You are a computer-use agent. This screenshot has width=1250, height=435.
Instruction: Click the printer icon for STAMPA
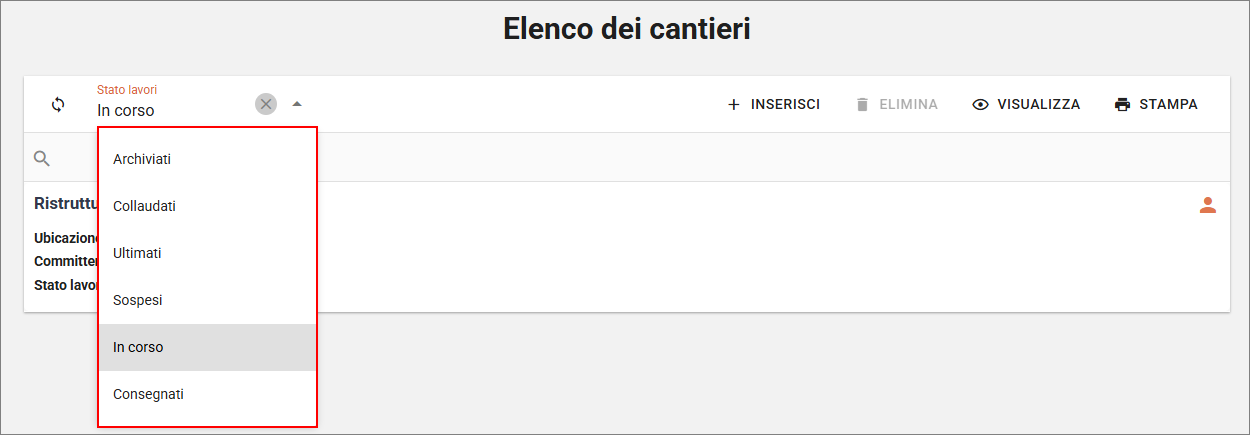coord(1122,104)
